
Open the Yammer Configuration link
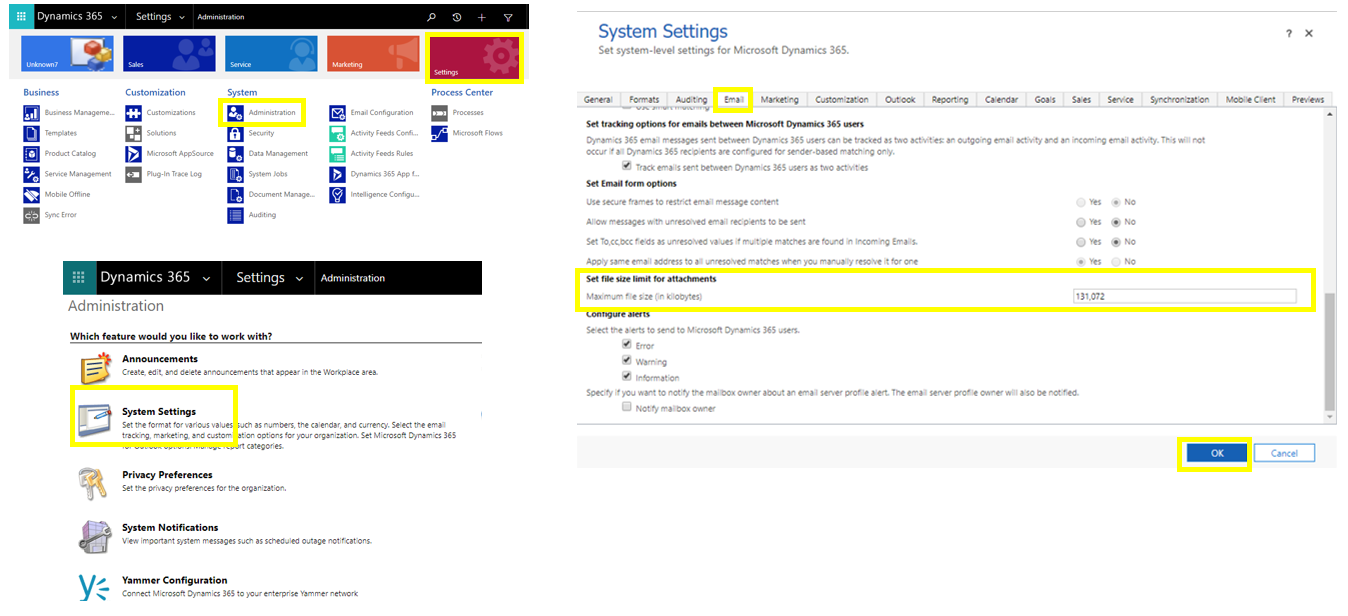click(174, 580)
